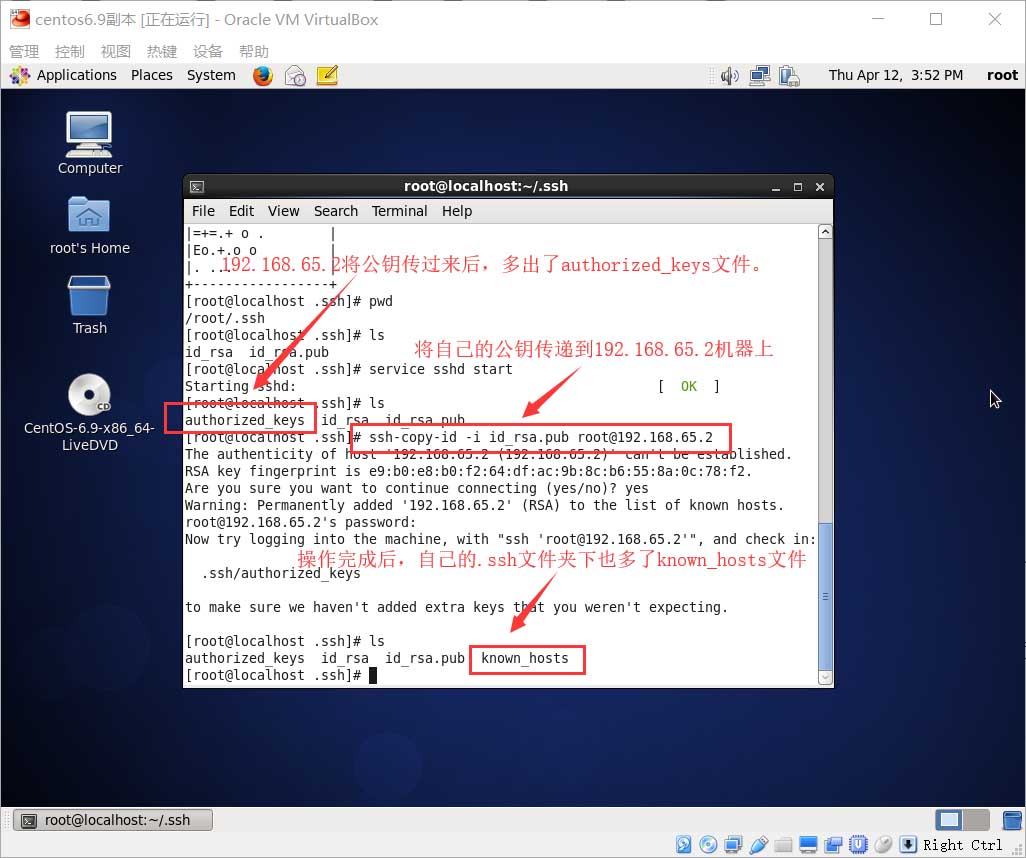This screenshot has width=1026, height=858.
Task: Open the notes applet in top panel
Action: coord(327,75)
